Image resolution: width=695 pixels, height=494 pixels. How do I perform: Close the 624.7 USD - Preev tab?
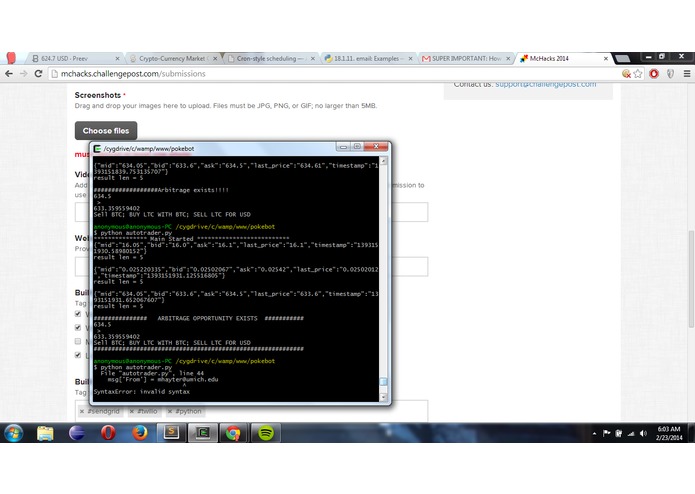(x=117, y=58)
